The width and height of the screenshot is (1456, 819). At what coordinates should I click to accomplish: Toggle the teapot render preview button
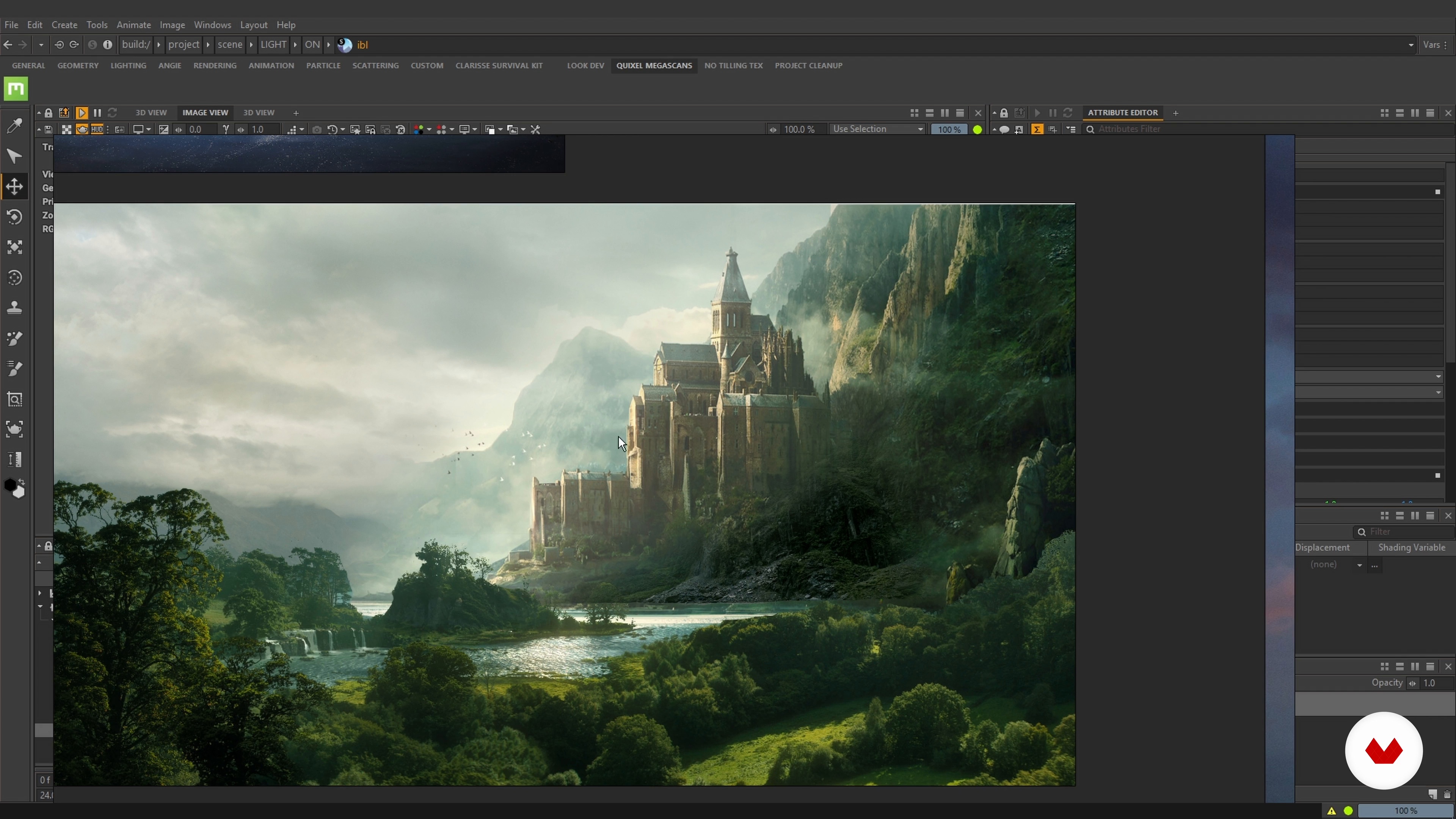click(82, 129)
